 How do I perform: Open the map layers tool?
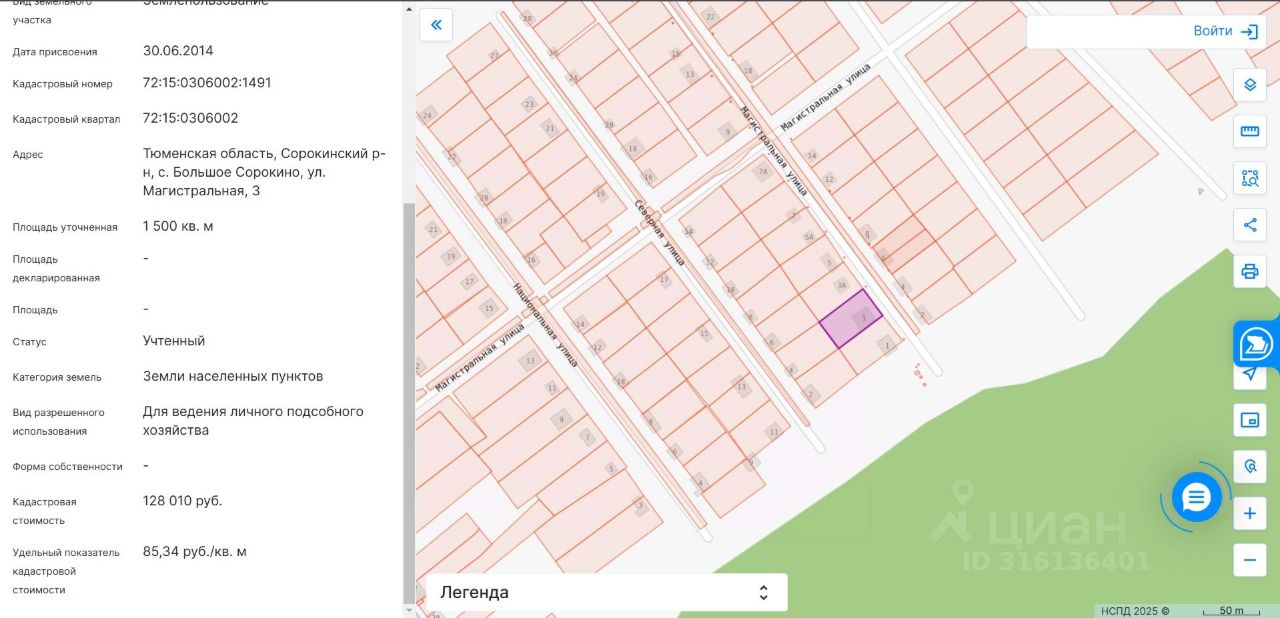pyautogui.click(x=1249, y=84)
